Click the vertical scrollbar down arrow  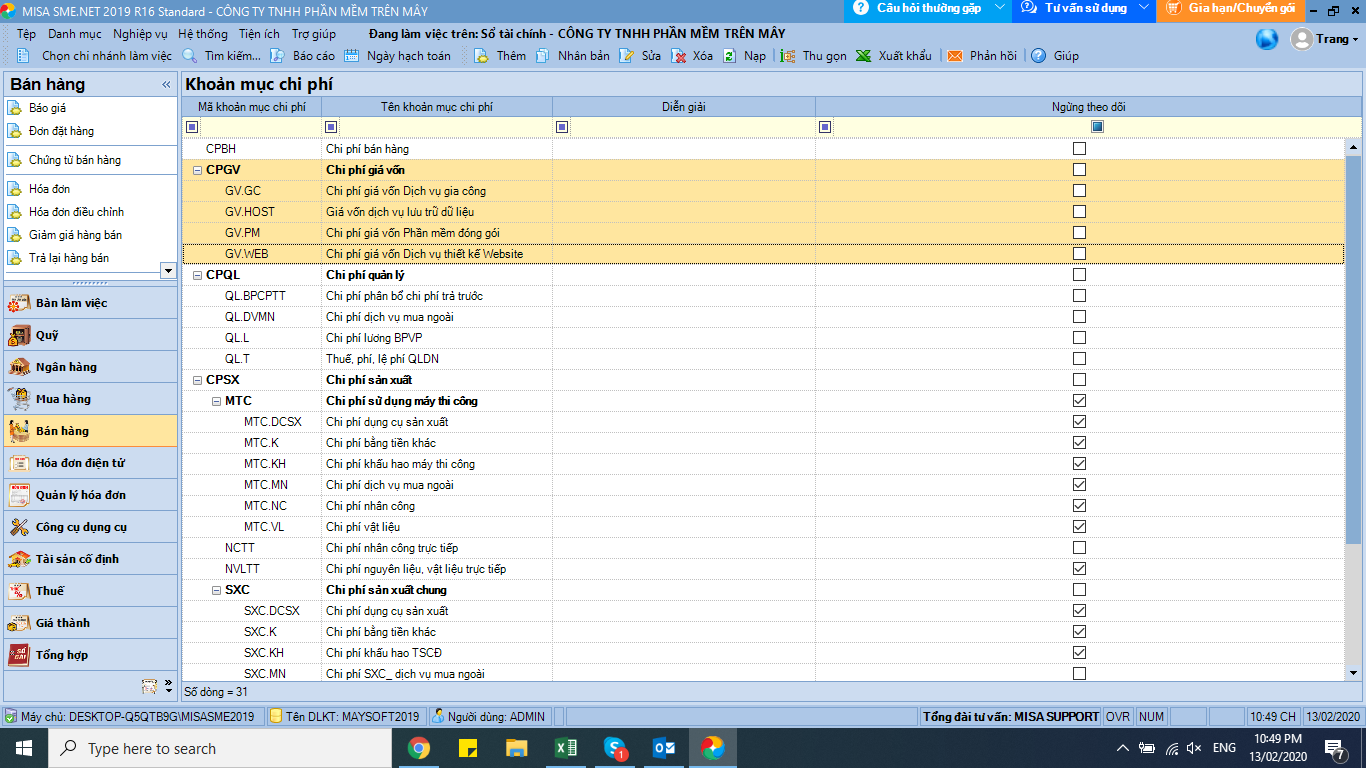1354,673
